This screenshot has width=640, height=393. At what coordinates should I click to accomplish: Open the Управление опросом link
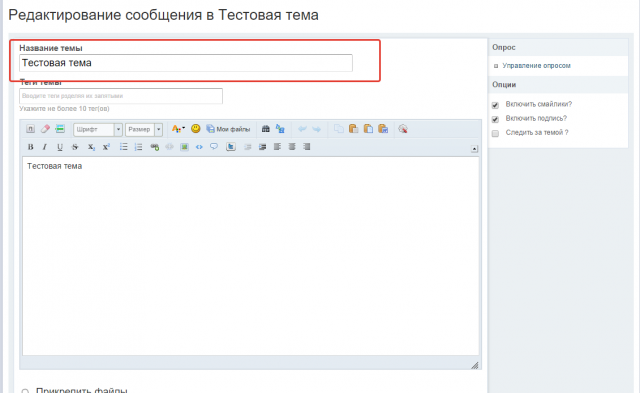[x=536, y=66]
